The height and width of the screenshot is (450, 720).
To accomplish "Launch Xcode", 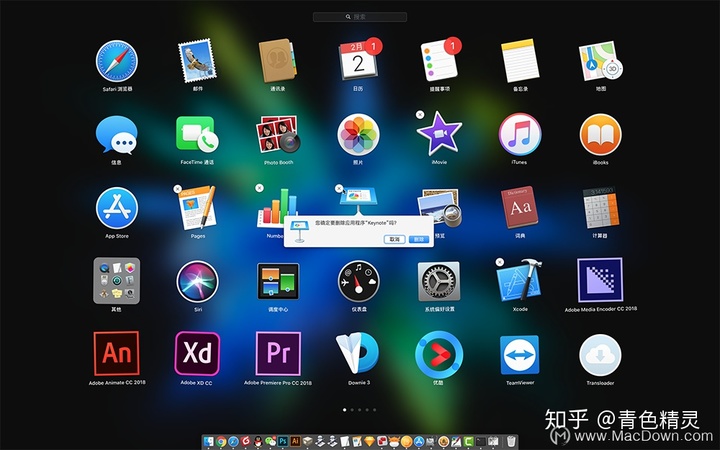I will [520, 281].
